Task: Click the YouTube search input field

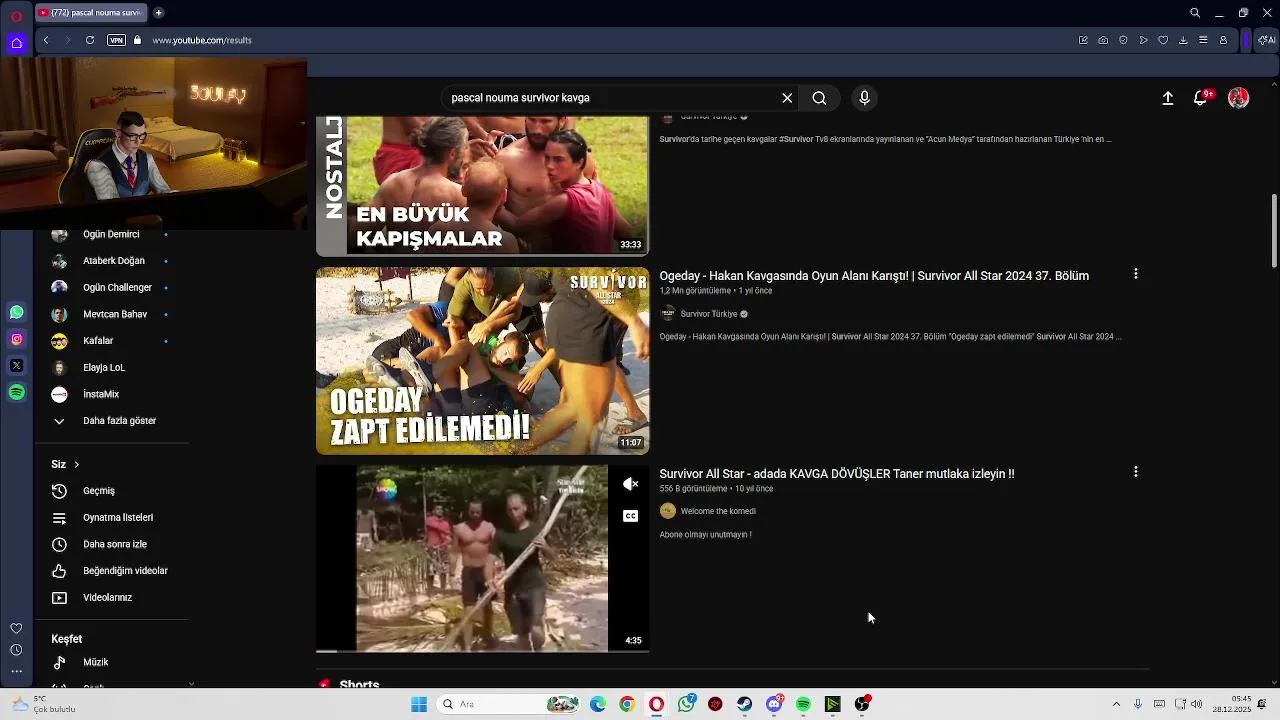Action: pos(610,98)
